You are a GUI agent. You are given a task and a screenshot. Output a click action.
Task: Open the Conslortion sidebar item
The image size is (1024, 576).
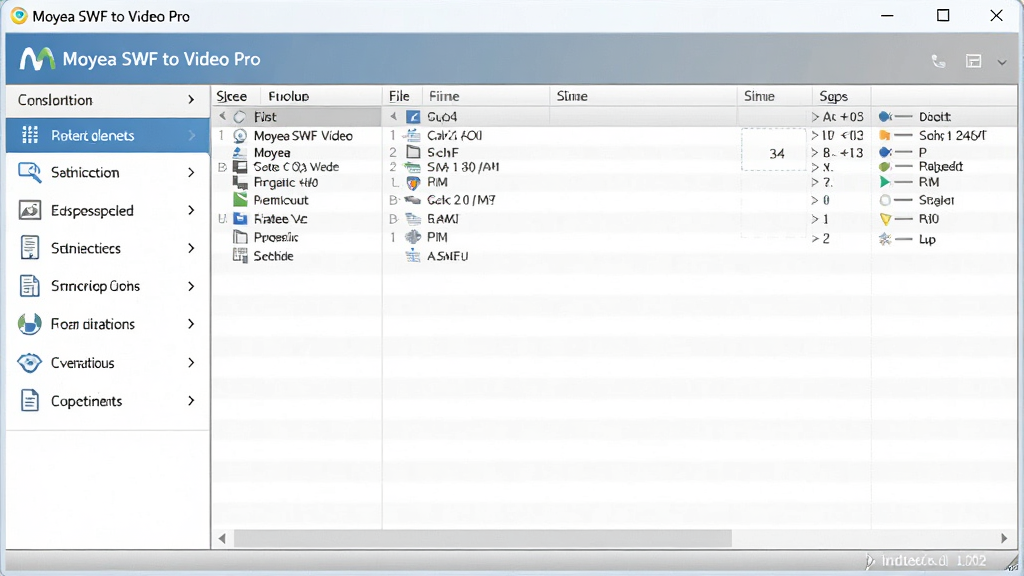pos(108,100)
